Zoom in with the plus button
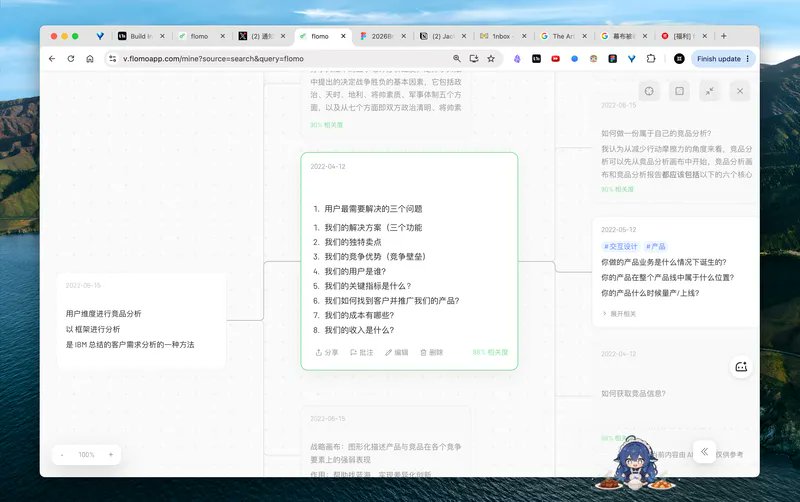 click(x=111, y=455)
